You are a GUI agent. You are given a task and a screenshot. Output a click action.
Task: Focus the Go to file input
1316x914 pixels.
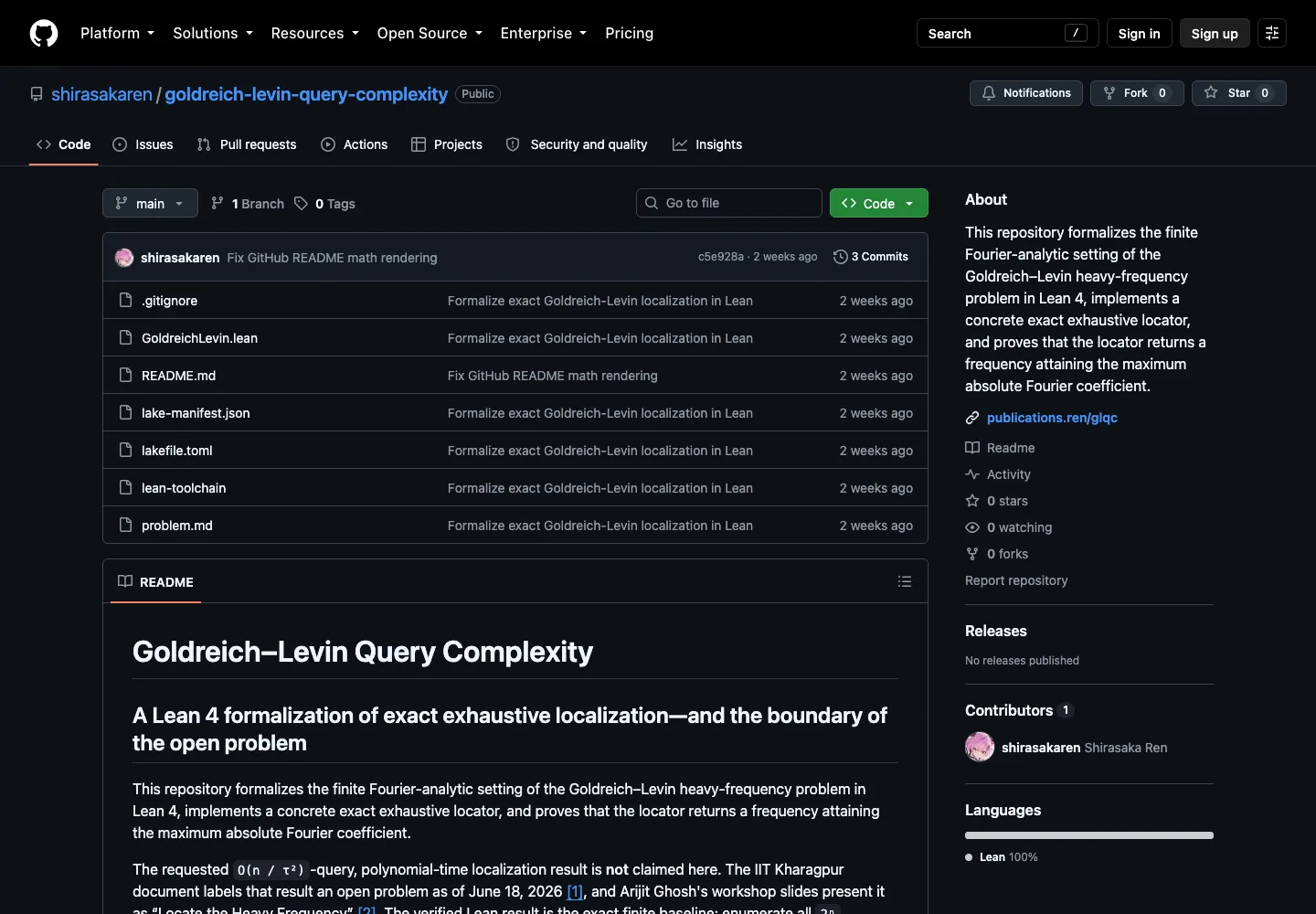coord(728,203)
